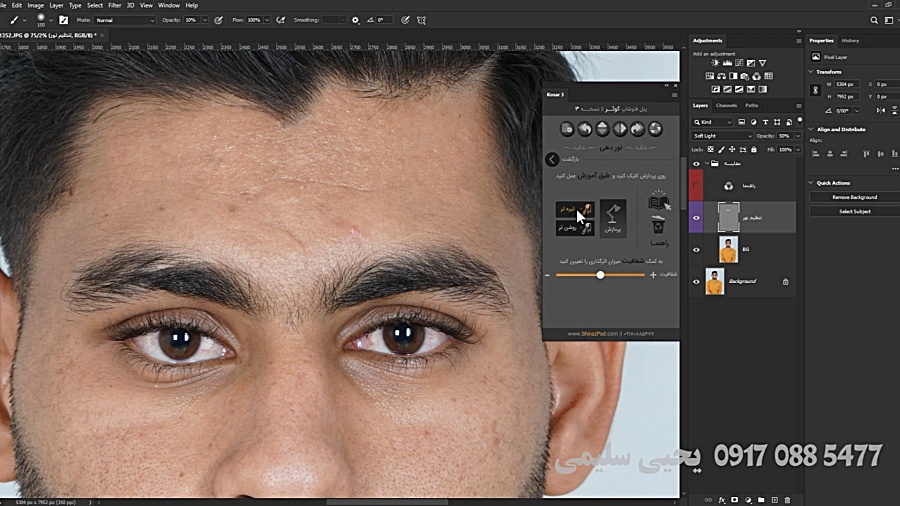This screenshot has height=506, width=900.
Task: Open the brush Opacity dropdown arrow
Action: click(x=204, y=20)
